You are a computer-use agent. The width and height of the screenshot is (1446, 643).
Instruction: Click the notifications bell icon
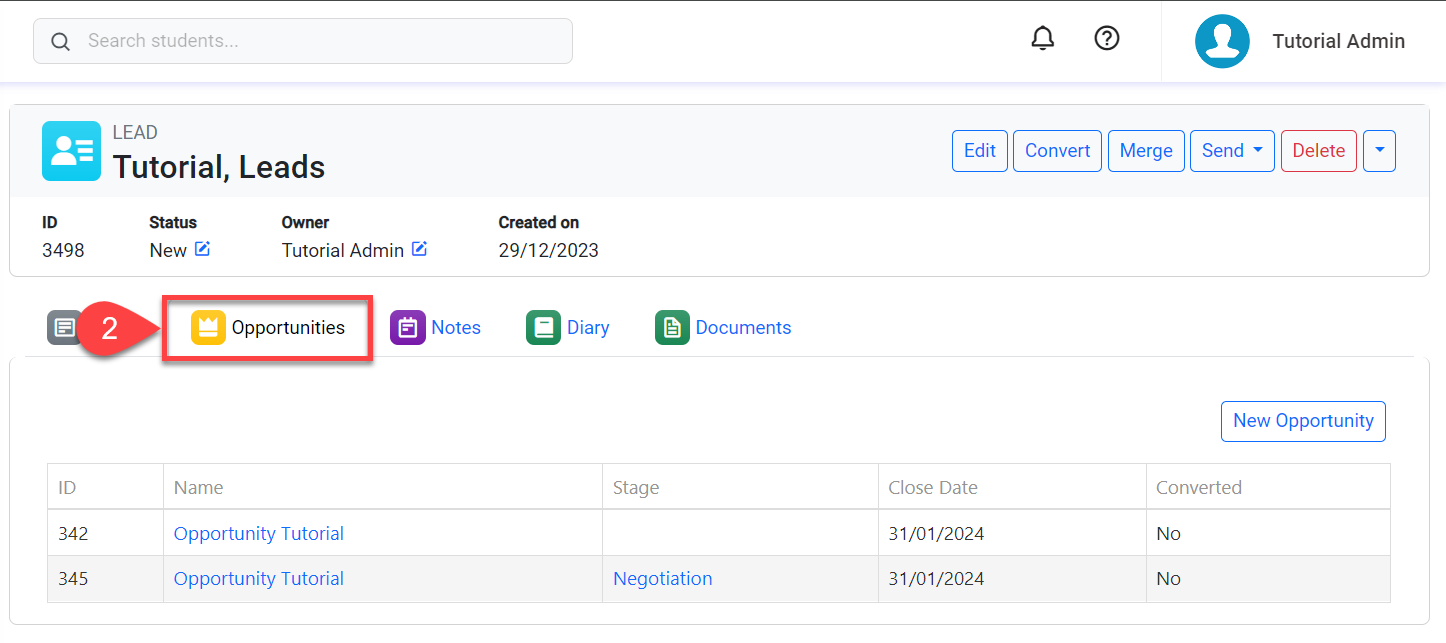(x=1043, y=39)
